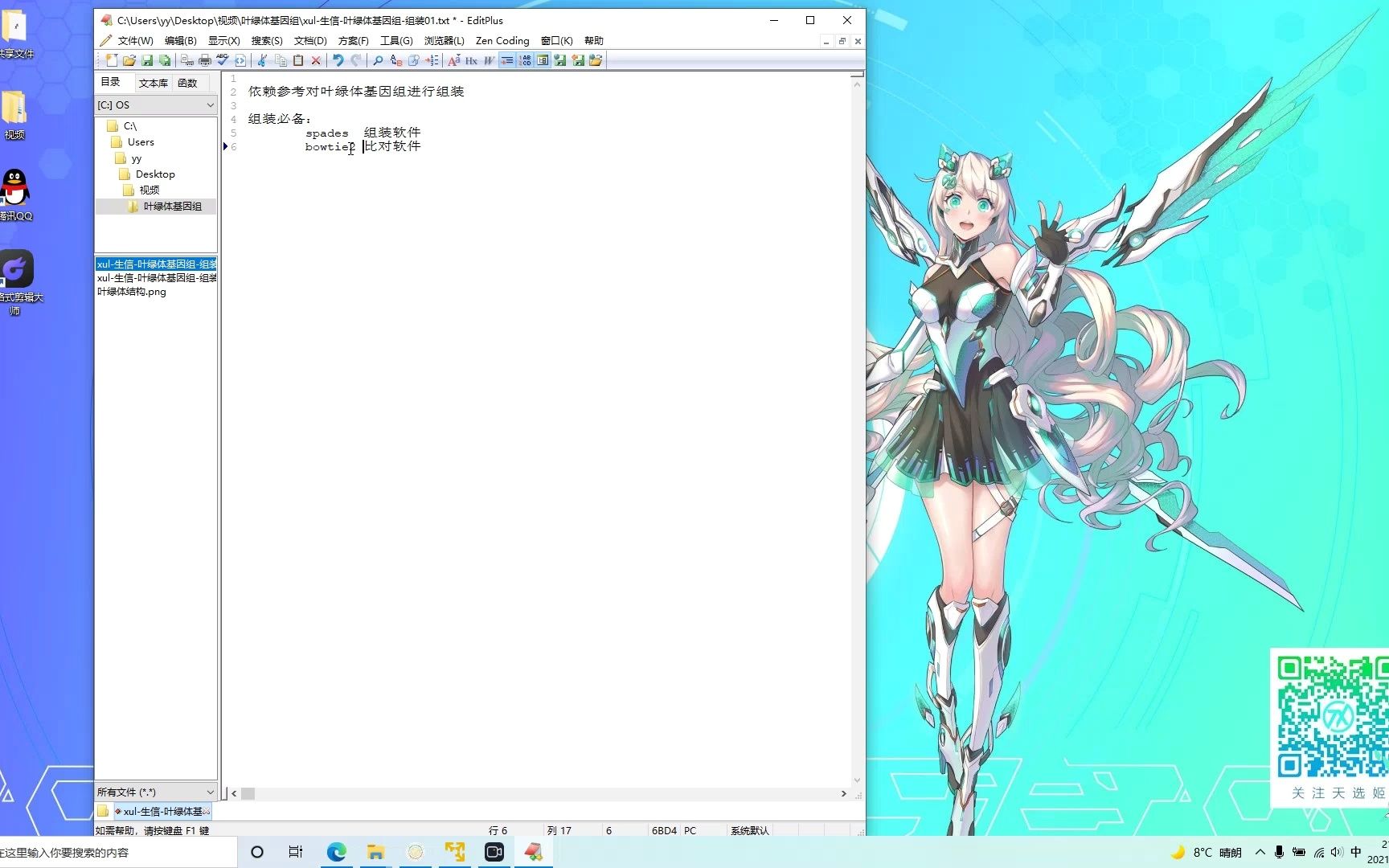
Task: Open 叶绿体结构.png in file list
Action: point(132,292)
